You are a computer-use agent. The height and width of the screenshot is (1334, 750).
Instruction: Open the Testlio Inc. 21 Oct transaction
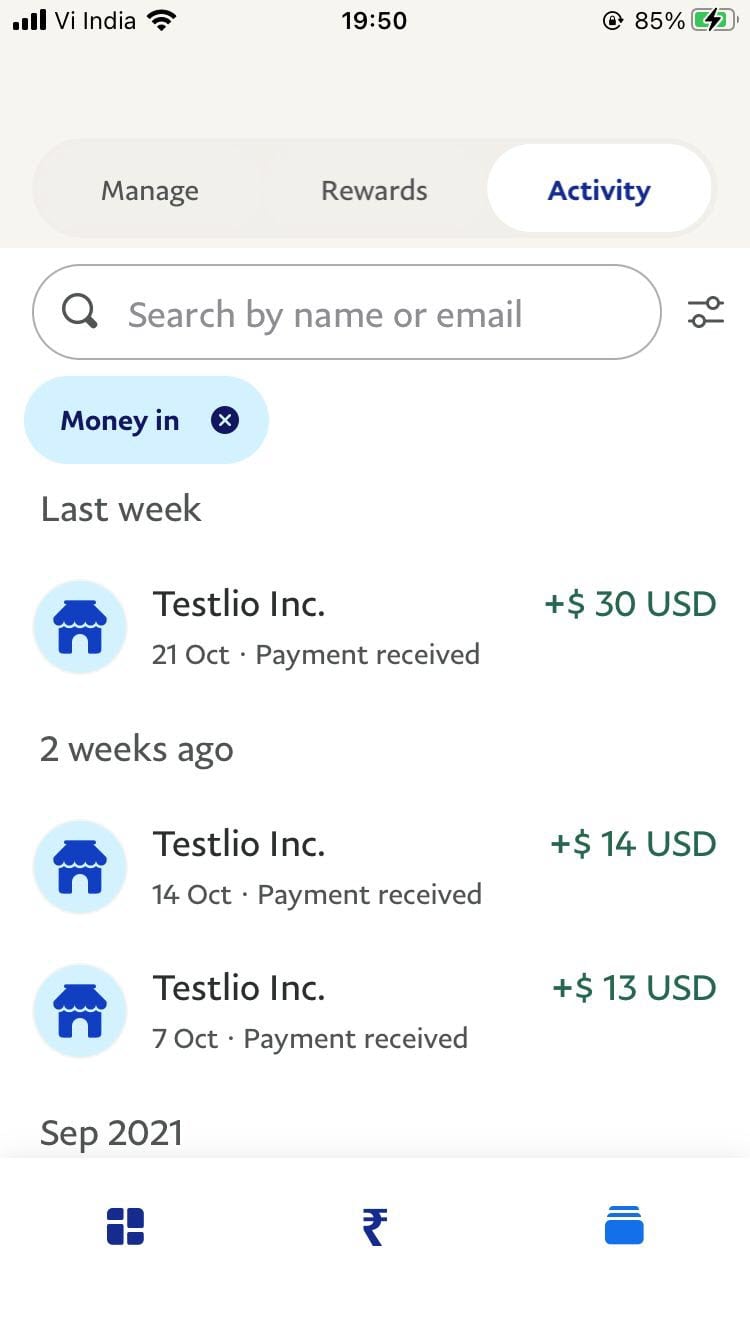pos(375,627)
